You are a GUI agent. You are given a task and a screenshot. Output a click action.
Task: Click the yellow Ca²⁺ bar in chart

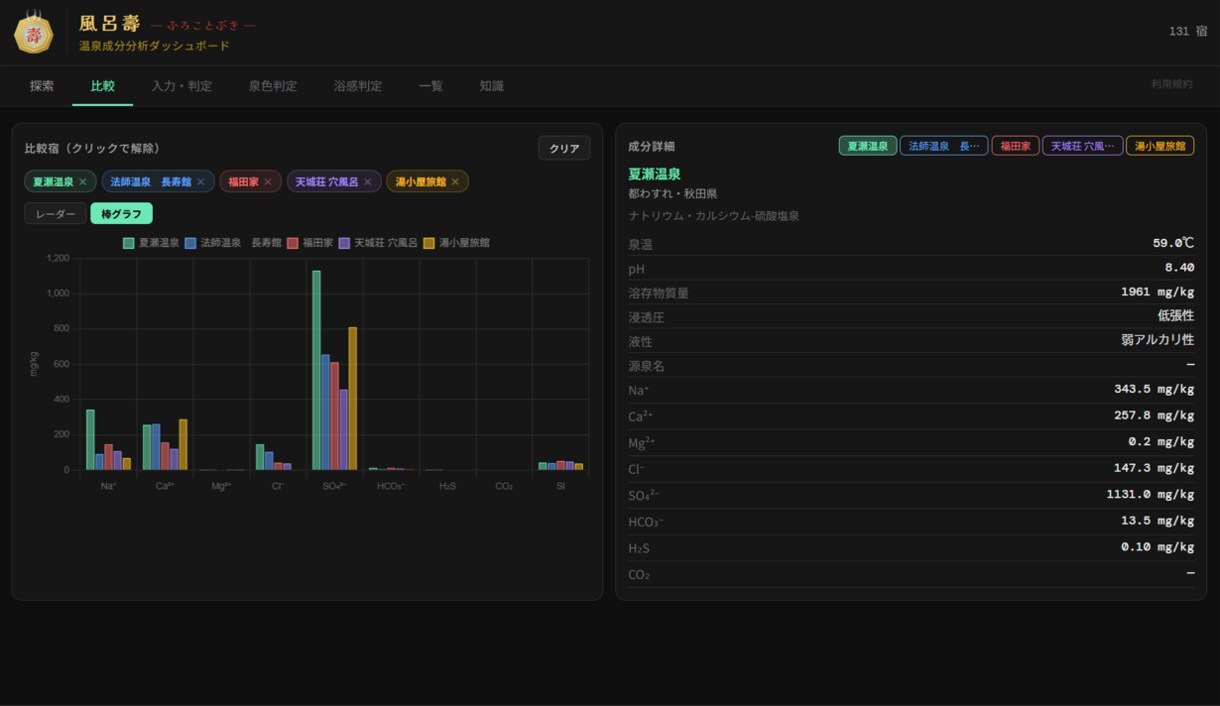point(183,445)
